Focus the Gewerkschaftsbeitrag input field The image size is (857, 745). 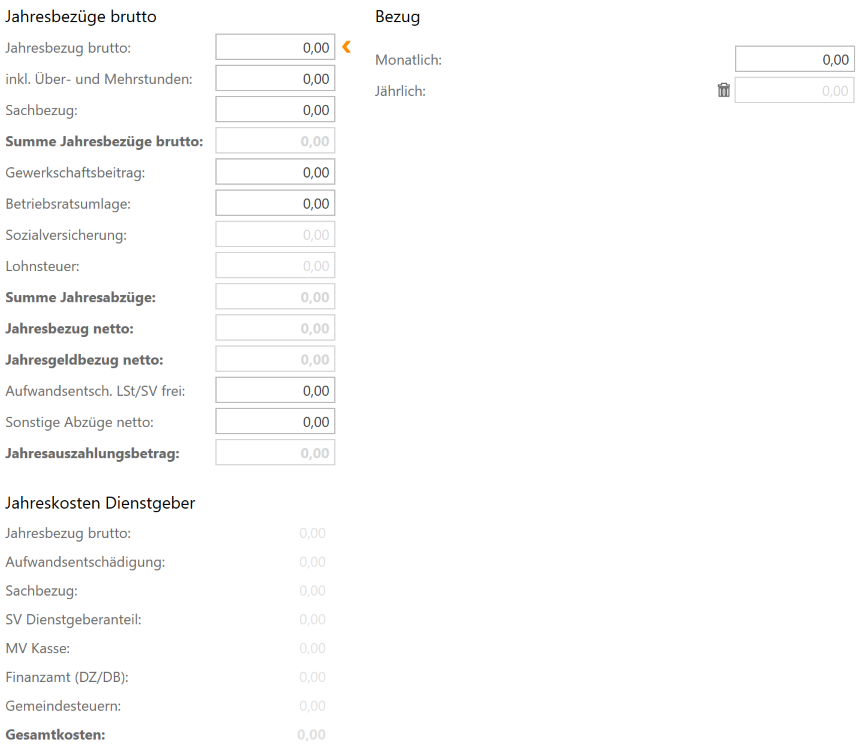click(x=275, y=172)
